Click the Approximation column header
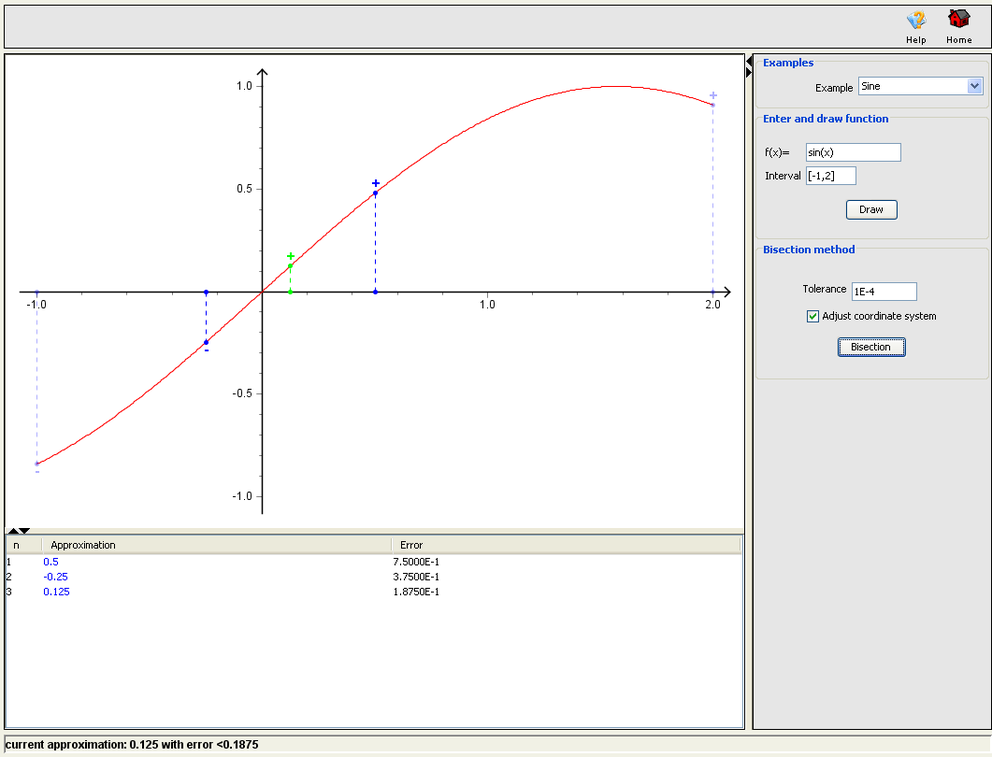 pos(83,545)
